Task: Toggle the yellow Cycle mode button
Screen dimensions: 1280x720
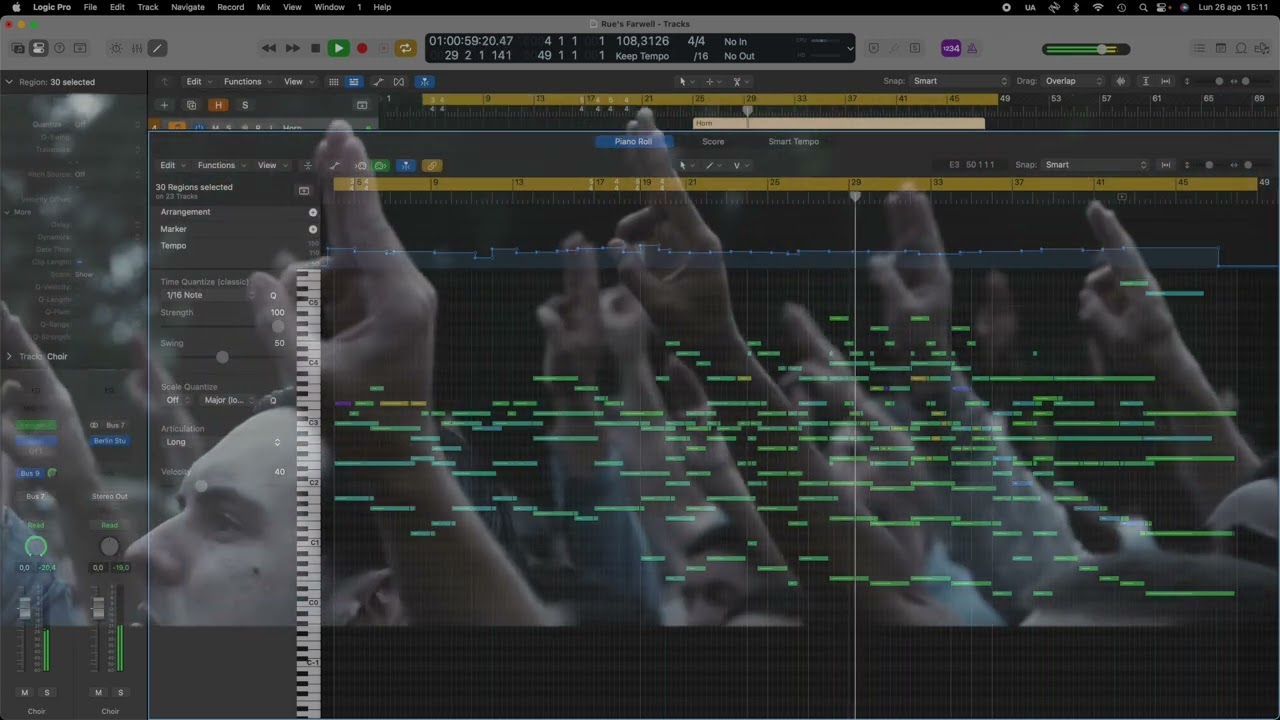Action: [405, 48]
